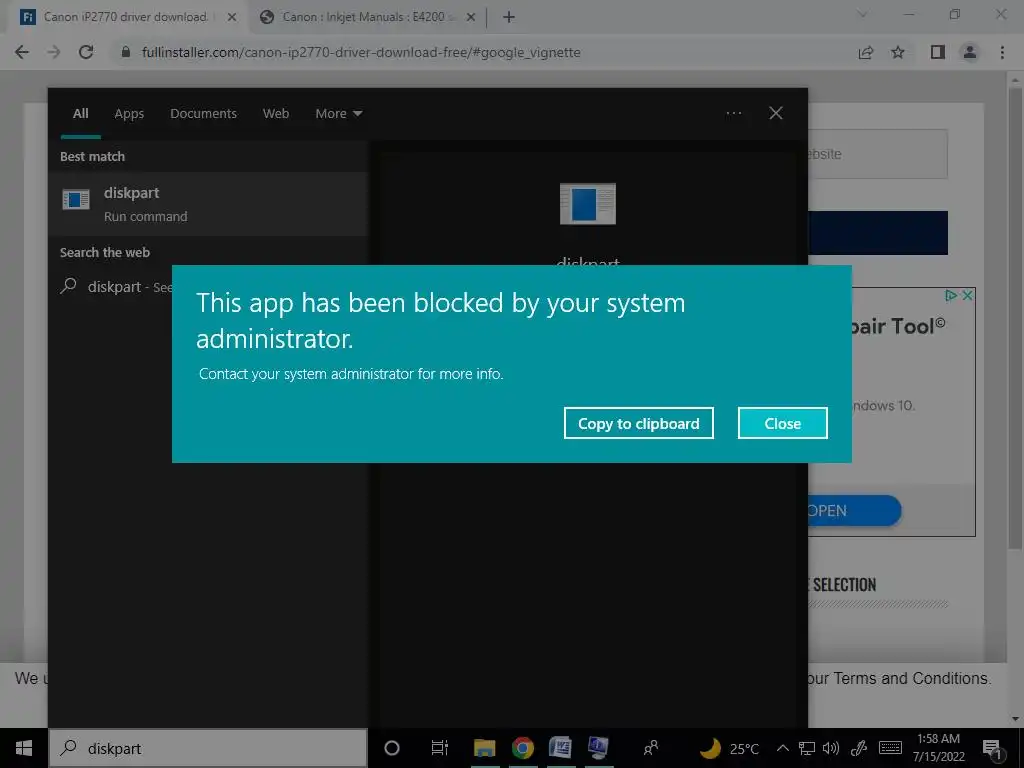The height and width of the screenshot is (768, 1024).
Task: Click the diskpart web search suggestion
Action: pos(118,287)
